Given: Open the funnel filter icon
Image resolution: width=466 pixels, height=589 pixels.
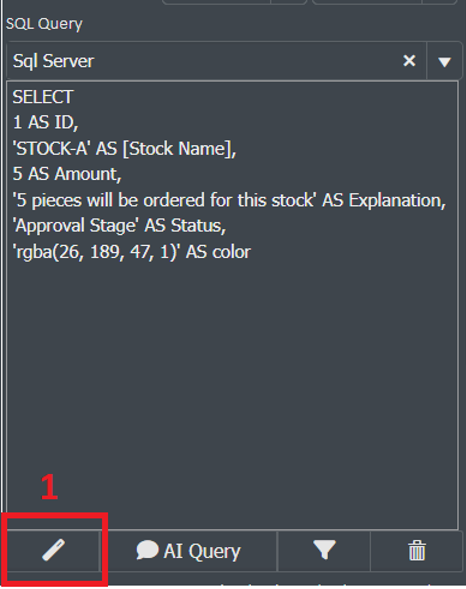Looking at the screenshot, I should click(x=324, y=551).
